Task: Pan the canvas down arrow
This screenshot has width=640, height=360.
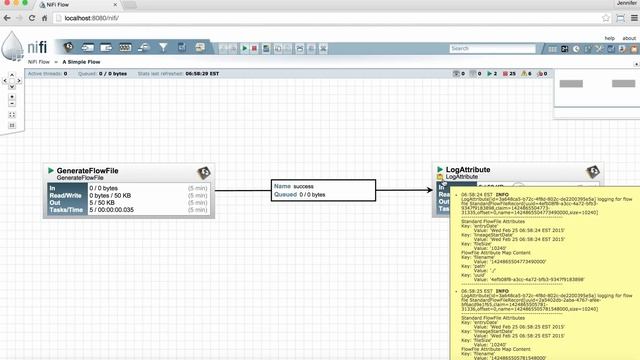Action: [x=12, y=87]
